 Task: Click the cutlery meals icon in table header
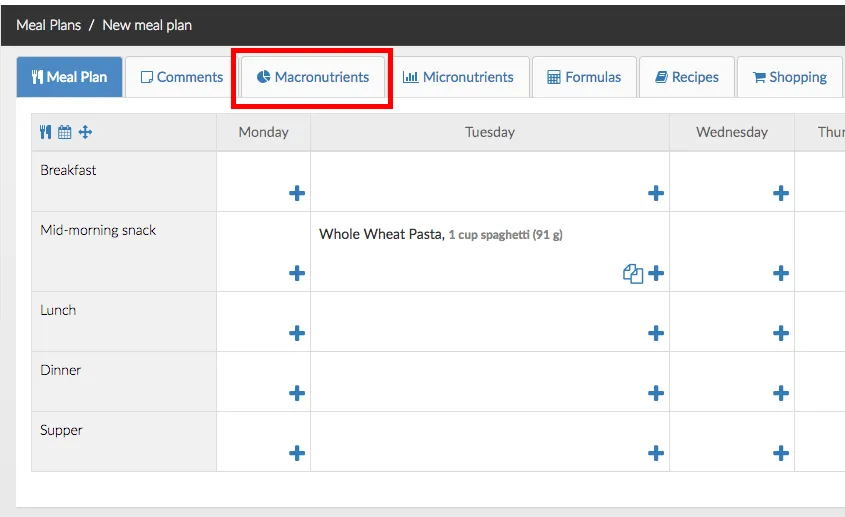tap(45, 132)
